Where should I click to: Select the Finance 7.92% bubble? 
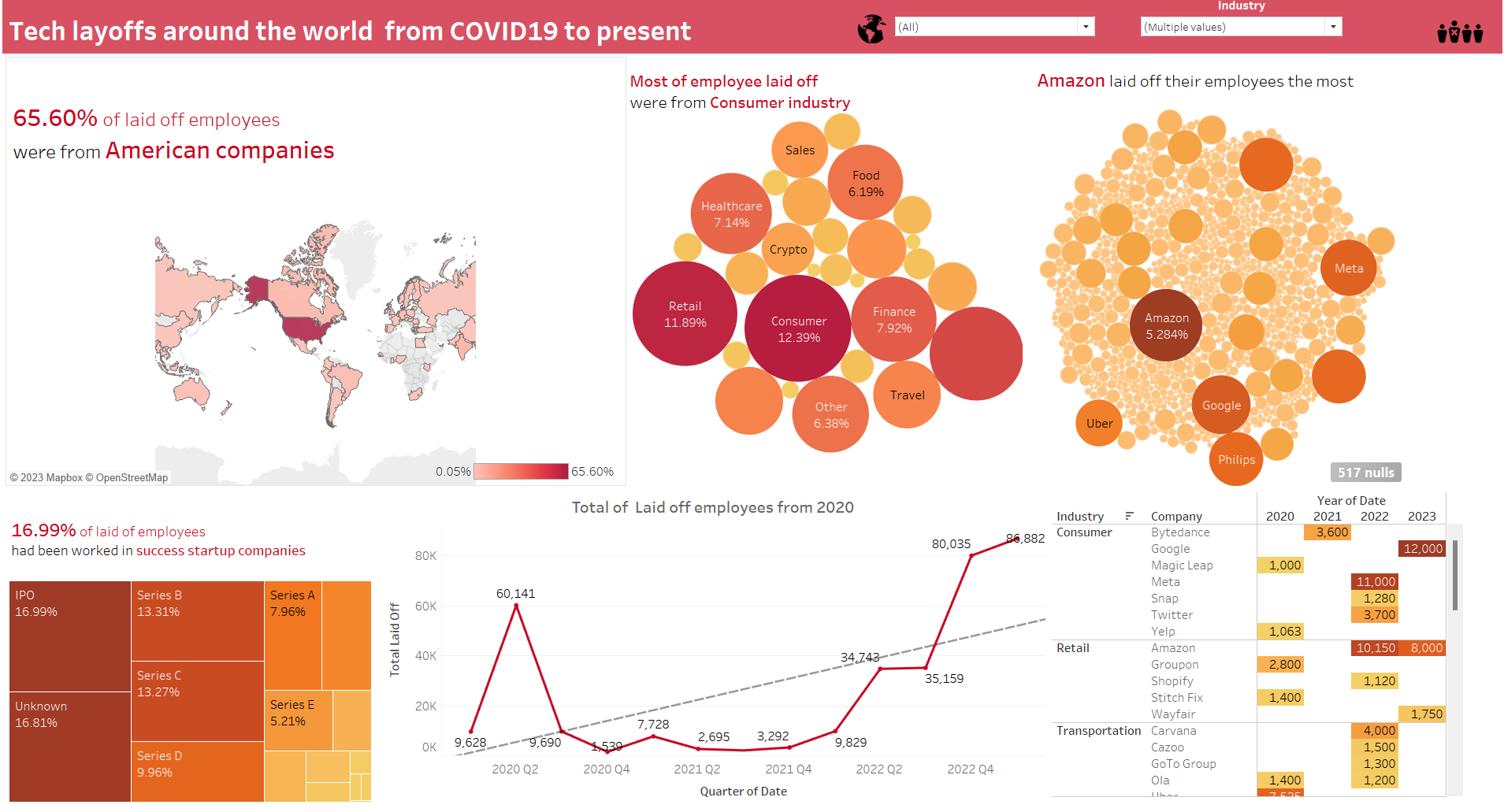click(x=893, y=320)
